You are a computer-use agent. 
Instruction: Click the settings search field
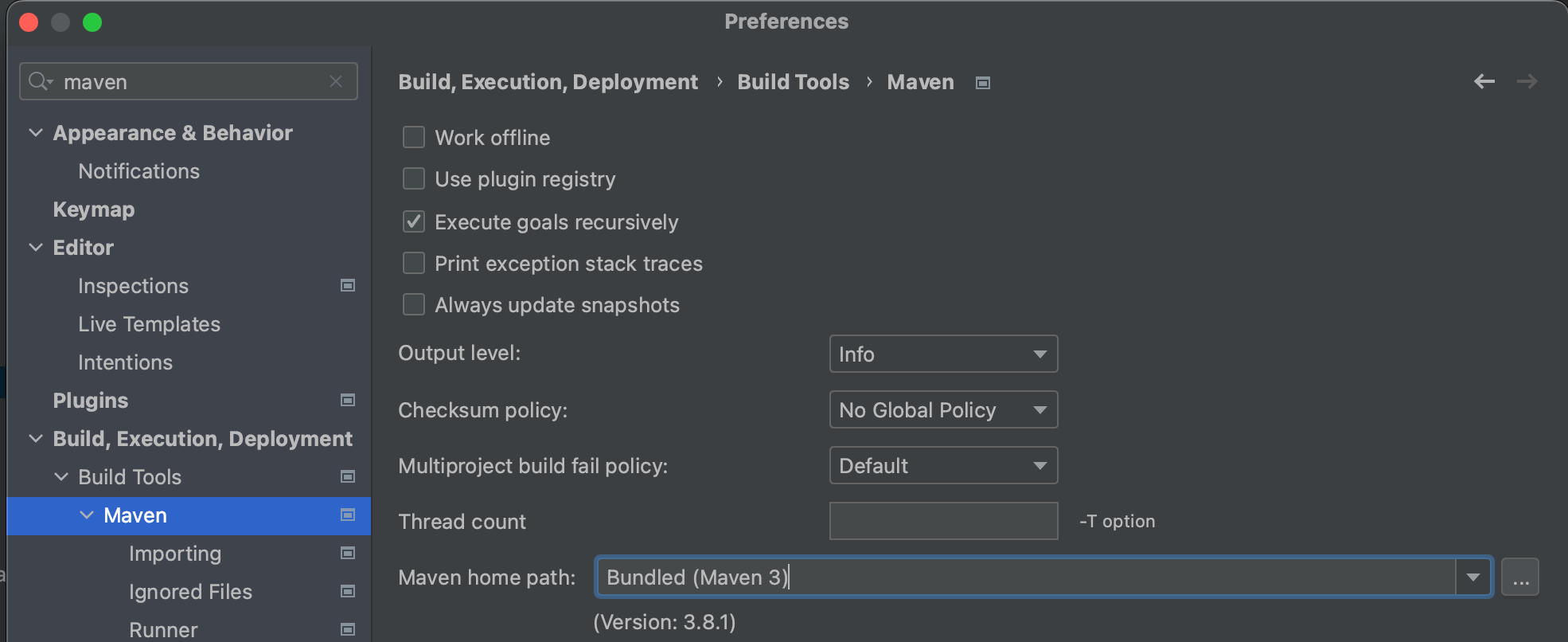[189, 81]
